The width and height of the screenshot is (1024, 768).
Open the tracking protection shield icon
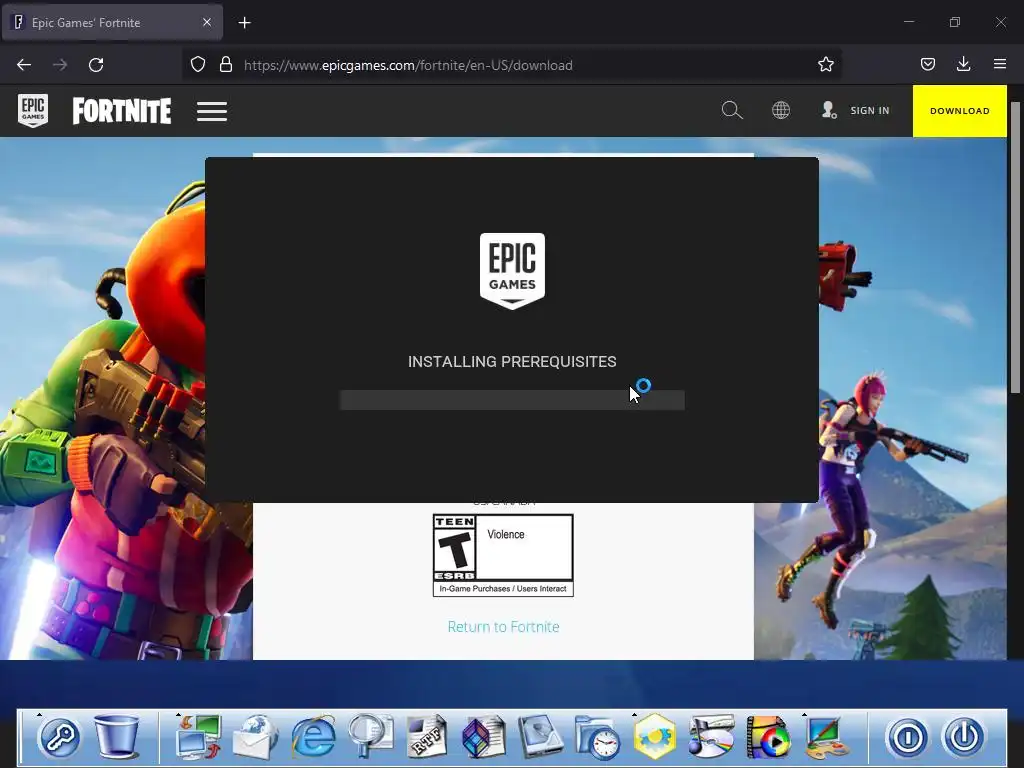(x=198, y=65)
